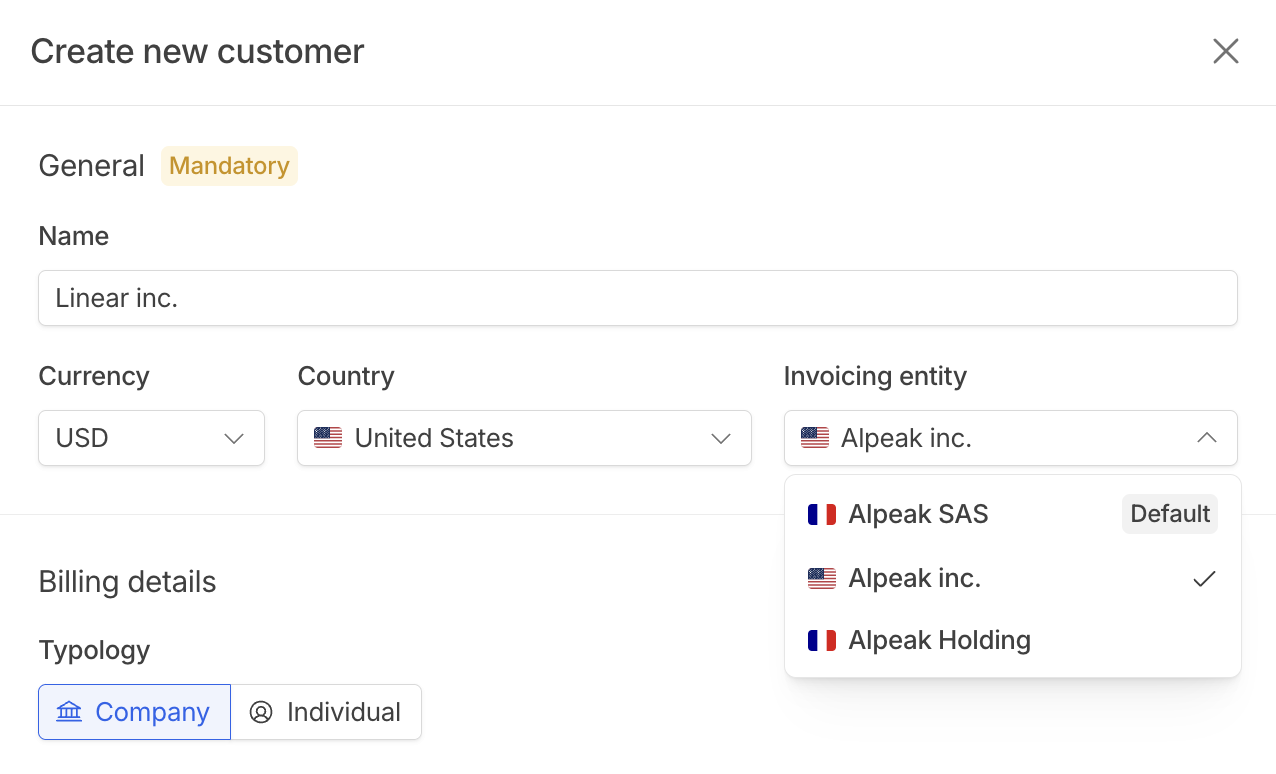Click the French flag beside Alpeak SAS
Viewport: 1276px width, 774px height.
[821, 515]
